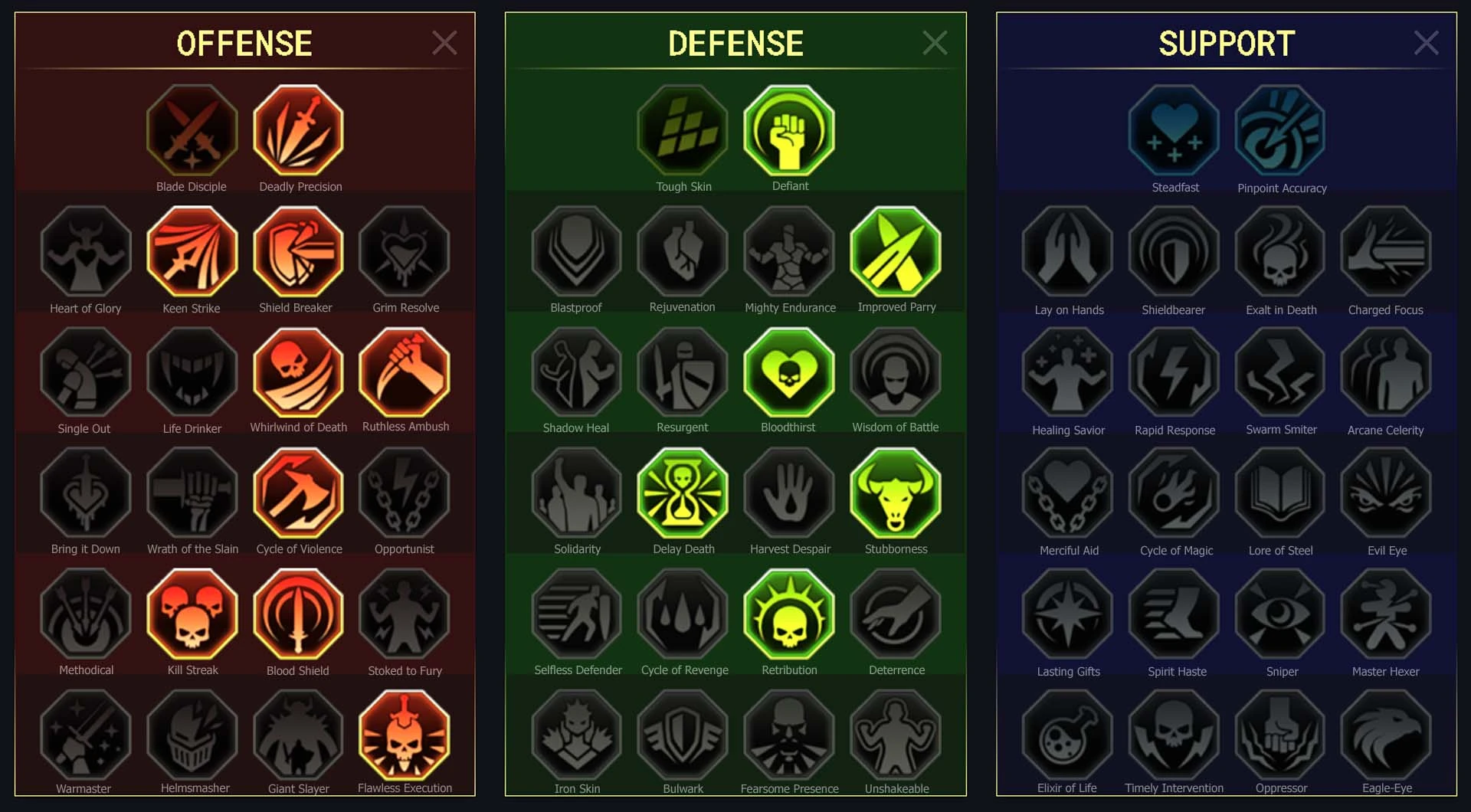Pick the Eagle-Eye mastery icon
1471x812 pixels.
pyautogui.click(x=1386, y=735)
